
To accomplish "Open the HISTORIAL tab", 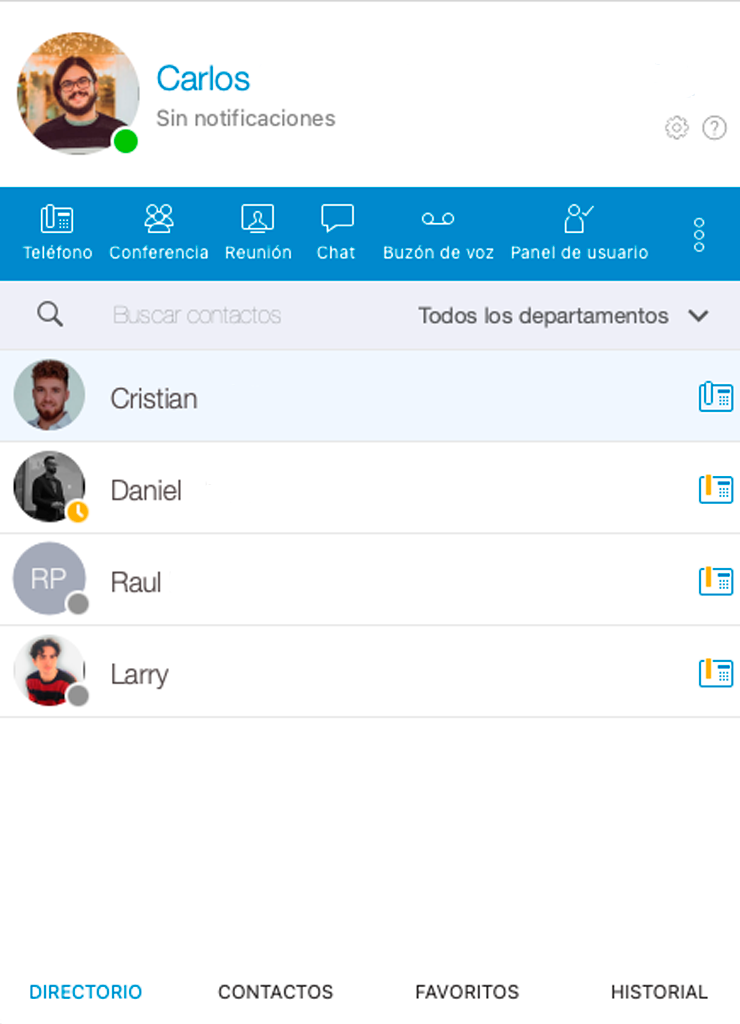I will (659, 992).
